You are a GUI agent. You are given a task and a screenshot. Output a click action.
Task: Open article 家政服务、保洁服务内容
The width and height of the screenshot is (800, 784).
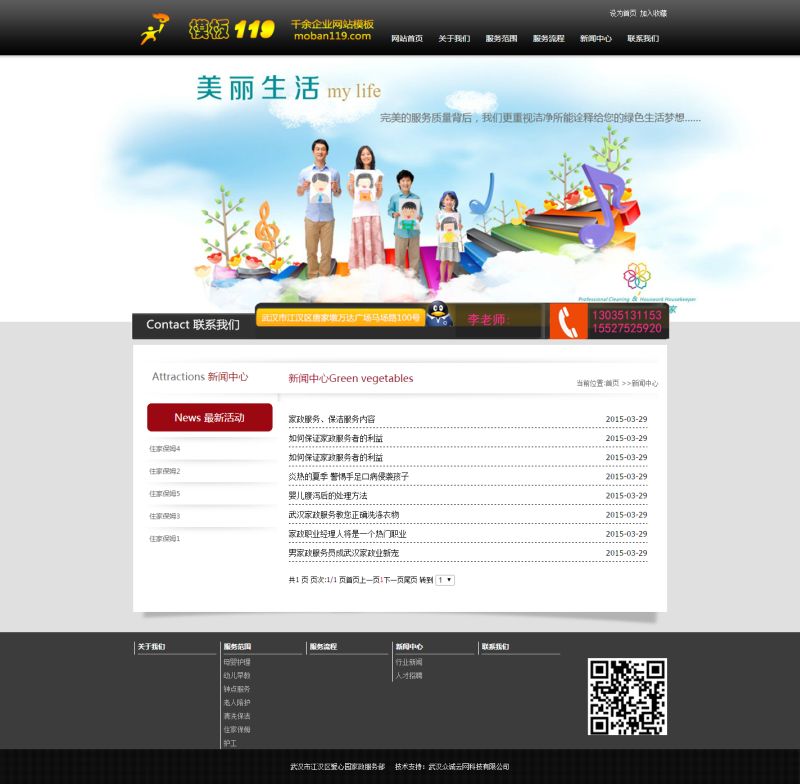coord(332,419)
